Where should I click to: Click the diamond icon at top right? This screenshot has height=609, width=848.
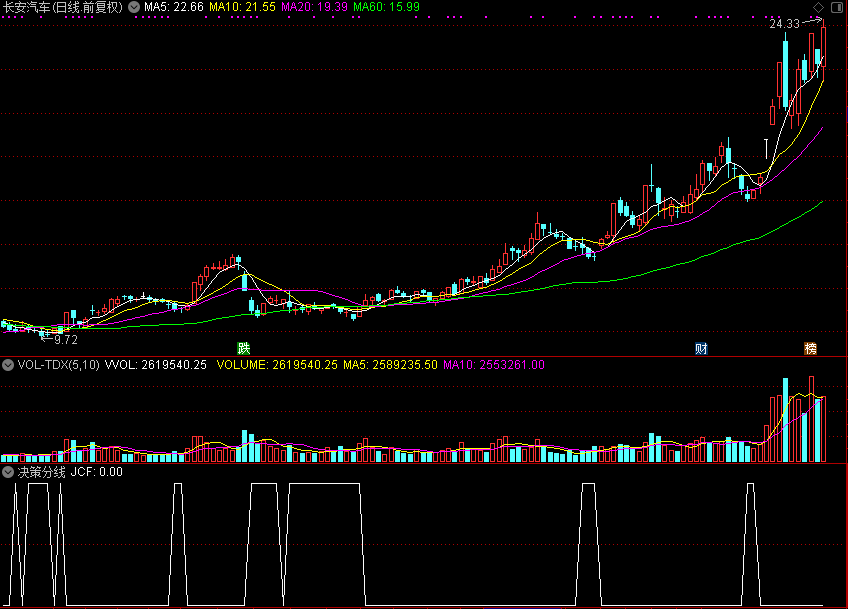point(818,7)
